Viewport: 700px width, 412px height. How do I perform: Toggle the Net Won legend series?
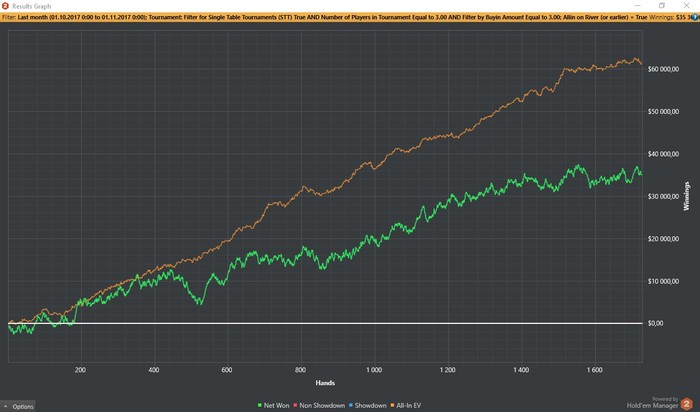[274, 405]
